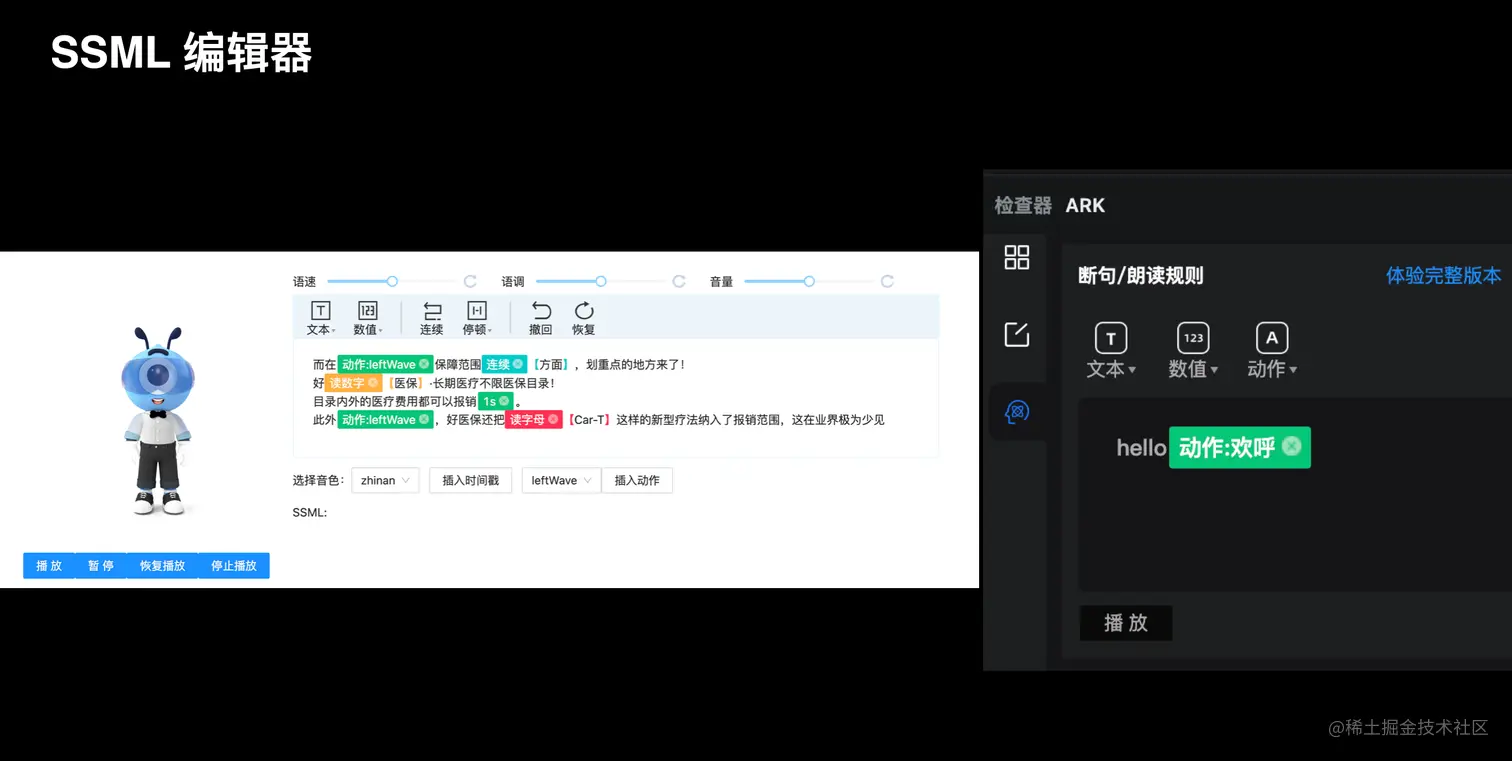Screen dimensions: 1512x761
Task: Click the 播 放 button in the dark panel
Action: pyautogui.click(x=1126, y=623)
